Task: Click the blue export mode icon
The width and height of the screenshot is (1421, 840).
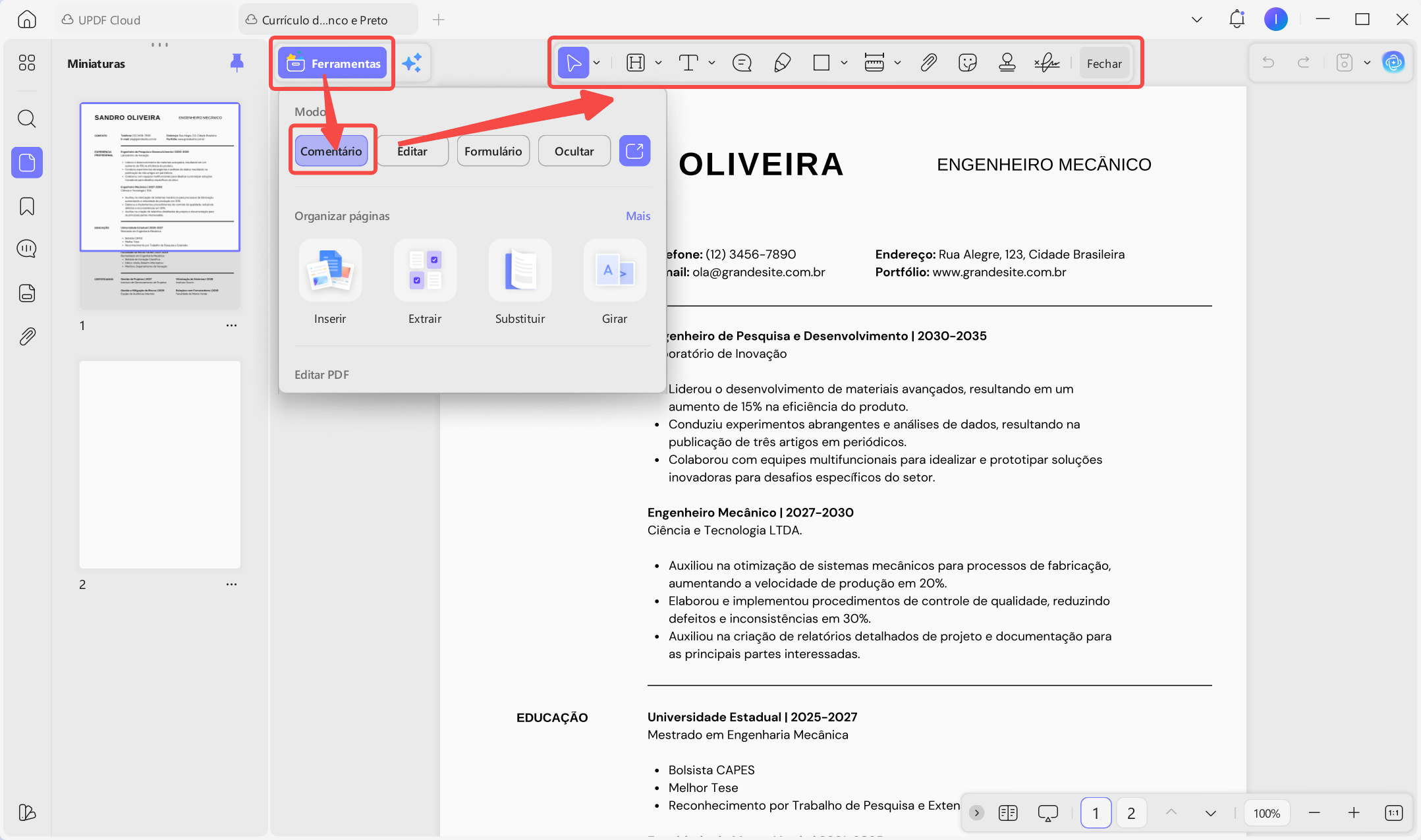Action: click(x=634, y=151)
